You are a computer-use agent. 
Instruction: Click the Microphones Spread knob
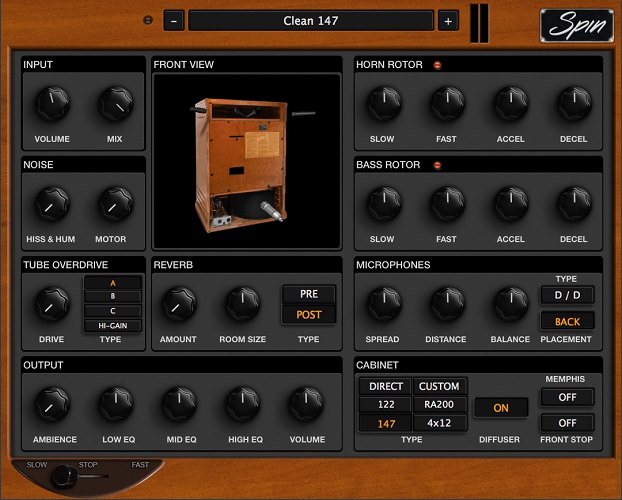pos(381,303)
